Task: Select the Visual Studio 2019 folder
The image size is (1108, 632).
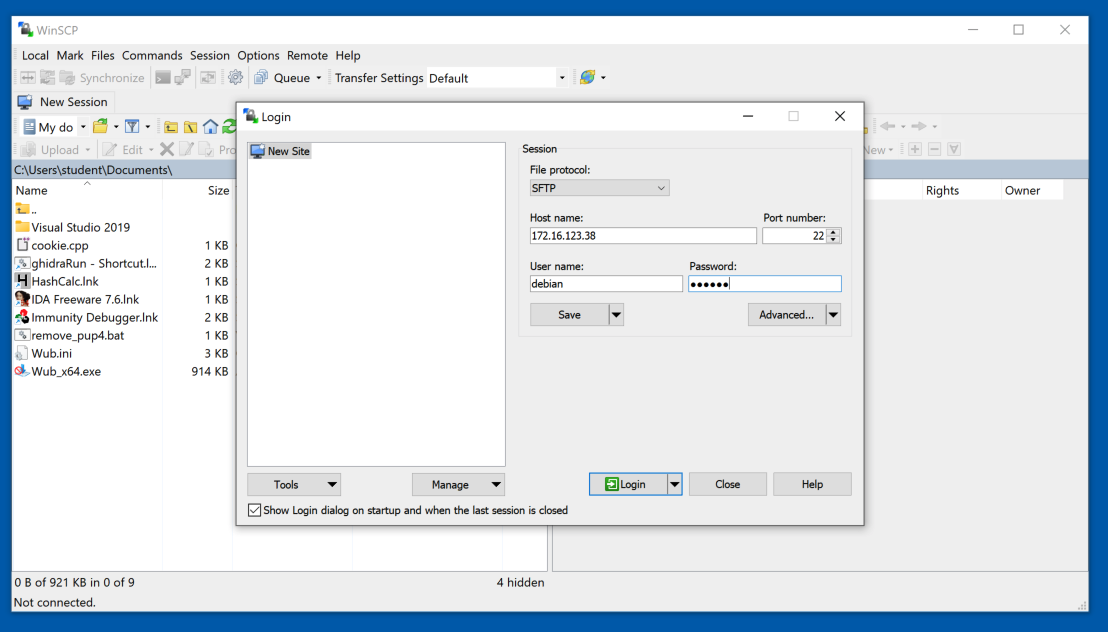Action: (73, 227)
